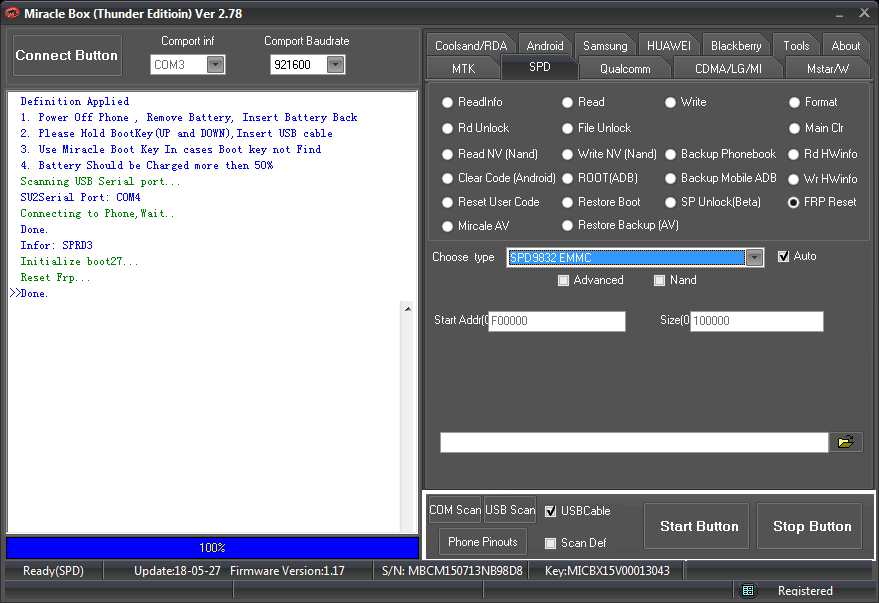Switch to the MTK tab
Screen dimensions: 879x603
tap(463, 68)
